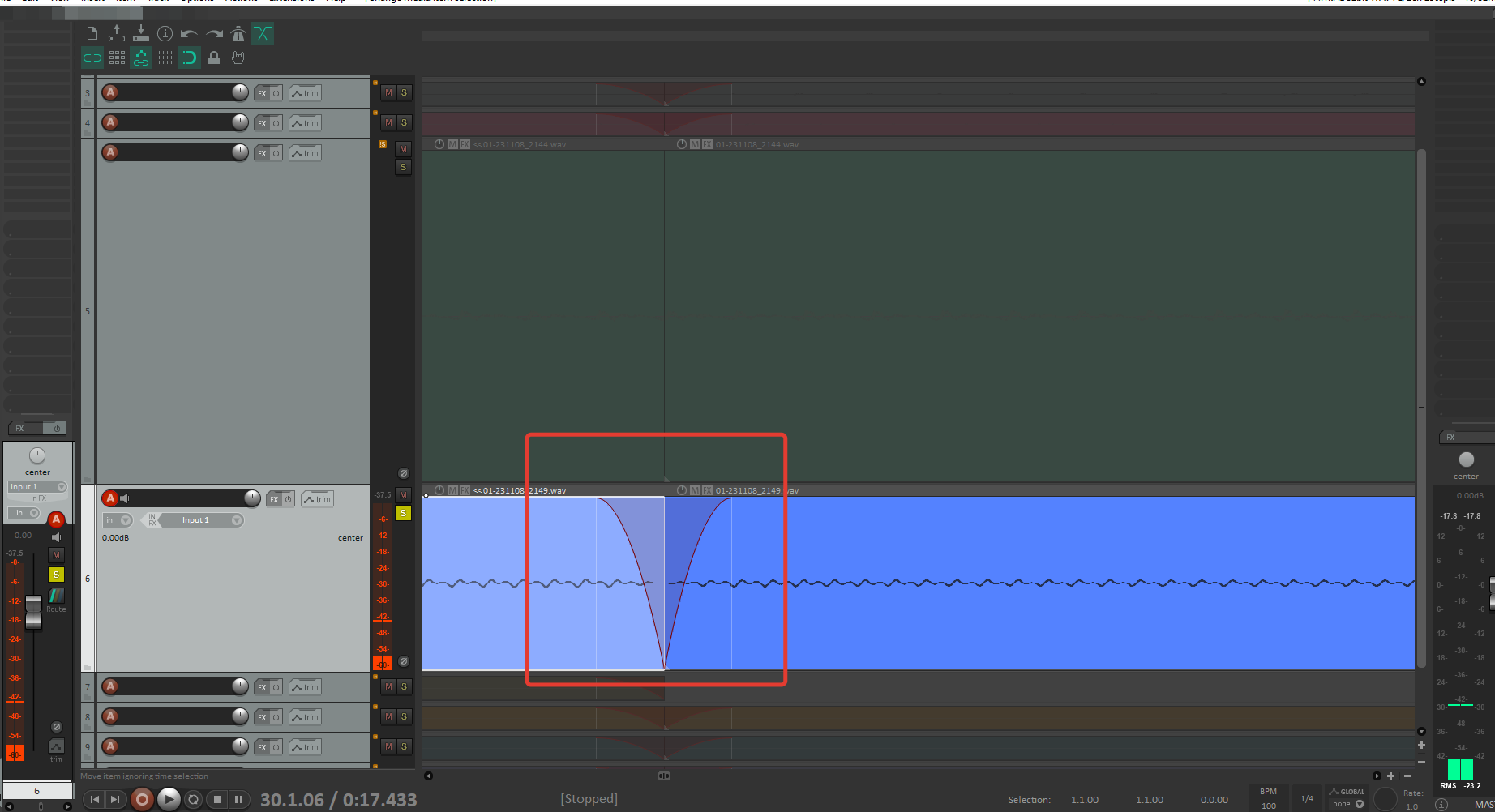1495x812 pixels.
Task: Open track 6 trim automation mode menu
Action: (x=318, y=499)
